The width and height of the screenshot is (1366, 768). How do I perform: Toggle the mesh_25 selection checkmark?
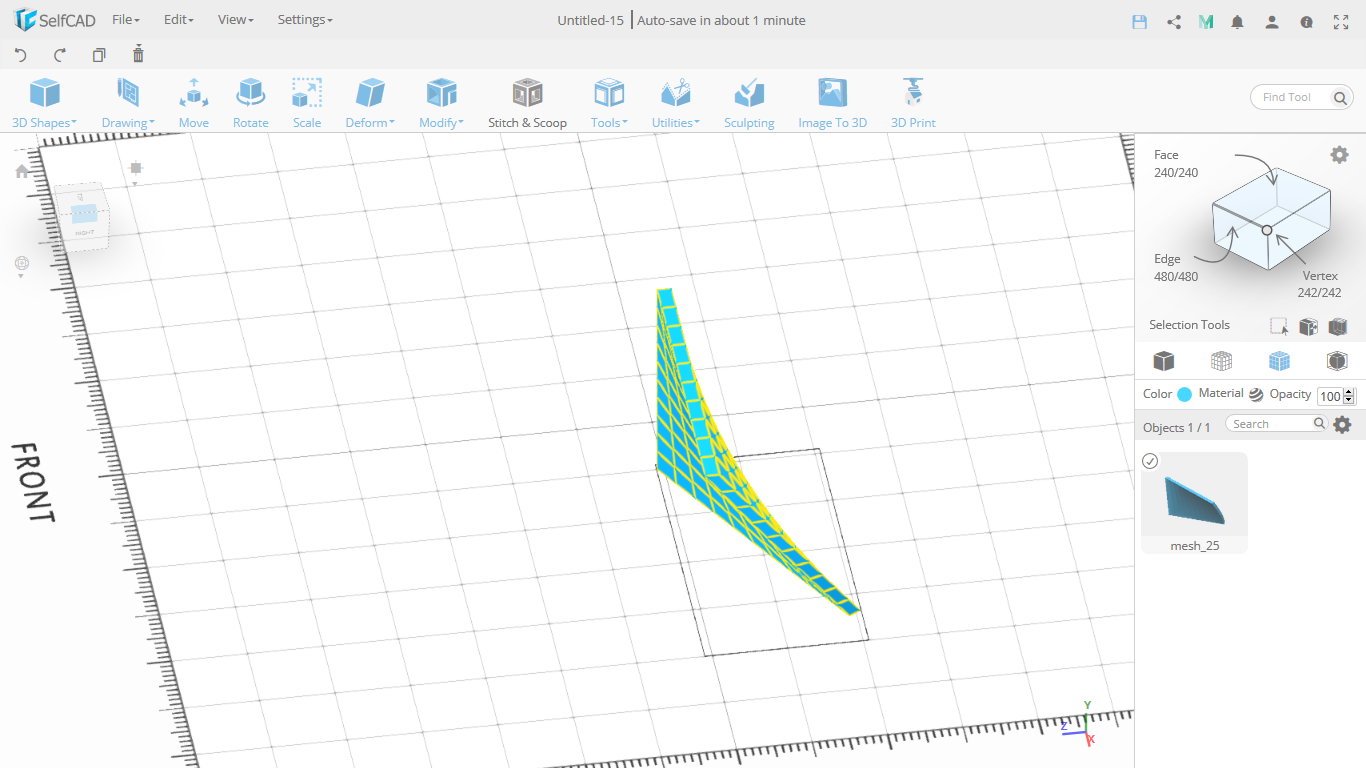1150,461
